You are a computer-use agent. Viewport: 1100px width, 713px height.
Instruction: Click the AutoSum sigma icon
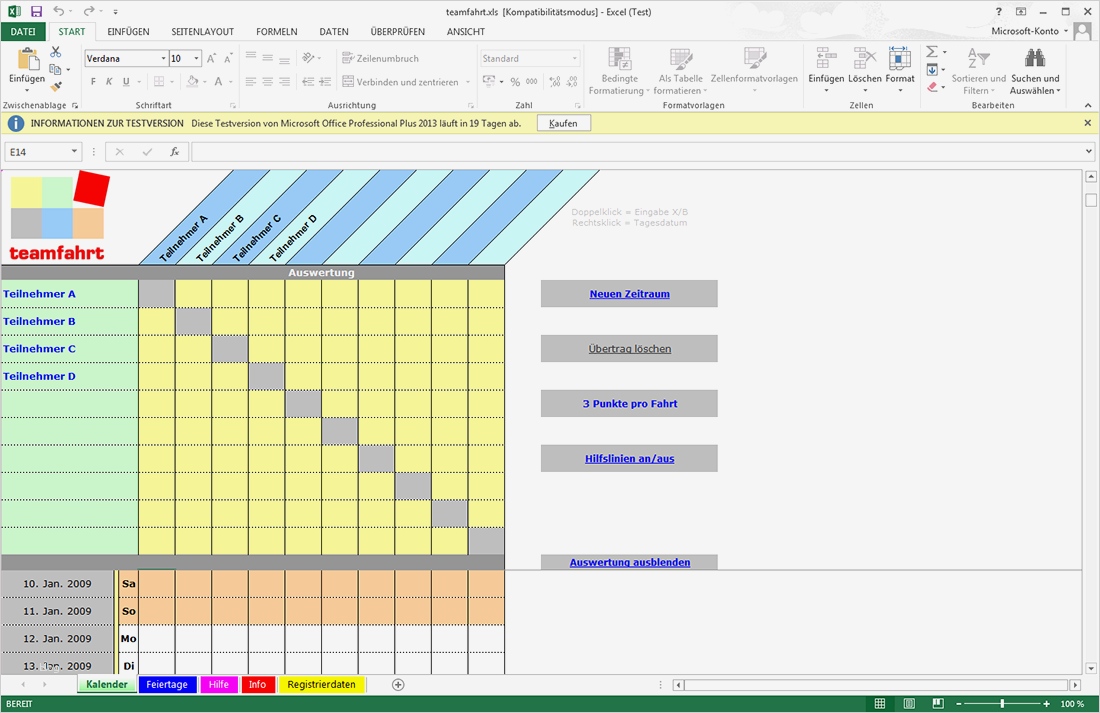click(x=932, y=52)
